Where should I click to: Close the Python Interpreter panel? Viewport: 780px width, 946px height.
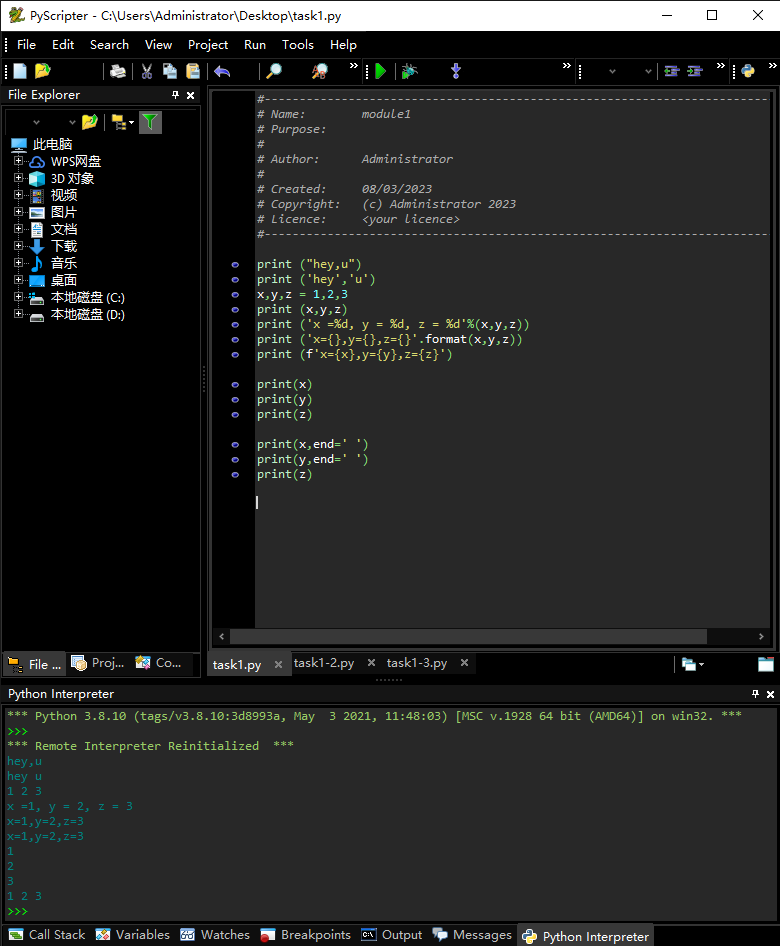(770, 694)
